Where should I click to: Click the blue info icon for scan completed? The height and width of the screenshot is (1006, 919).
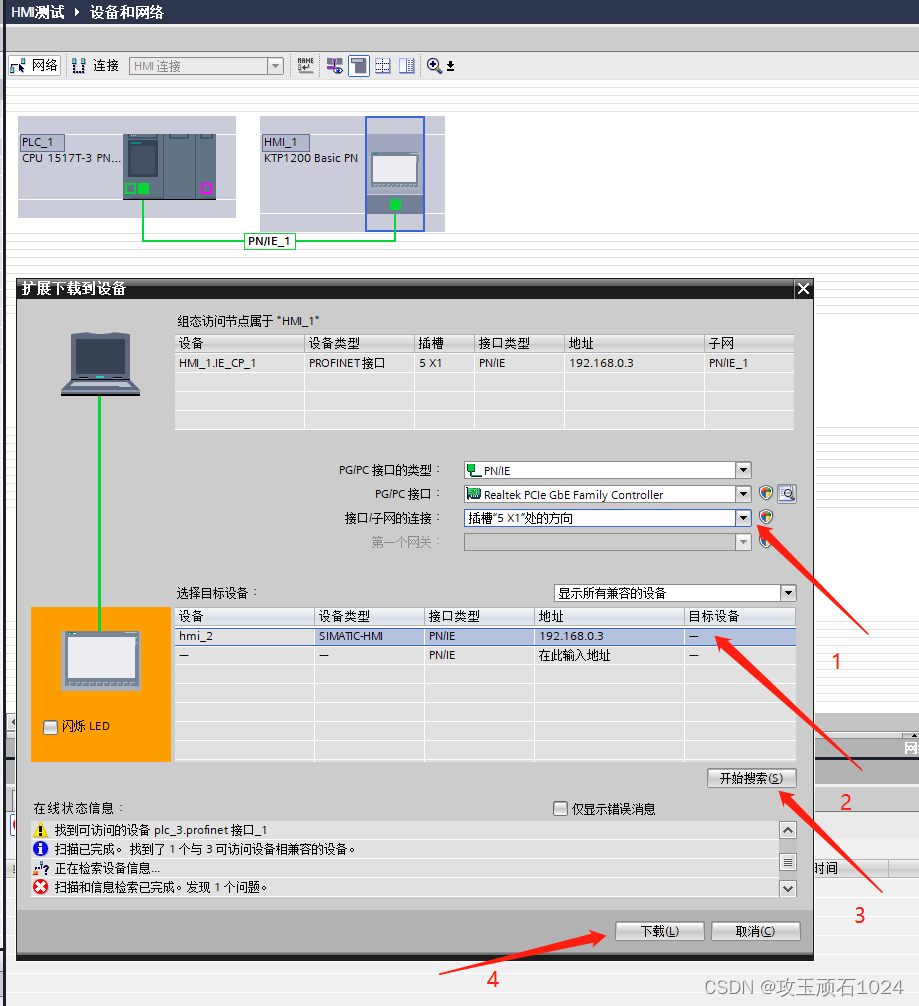point(40,849)
